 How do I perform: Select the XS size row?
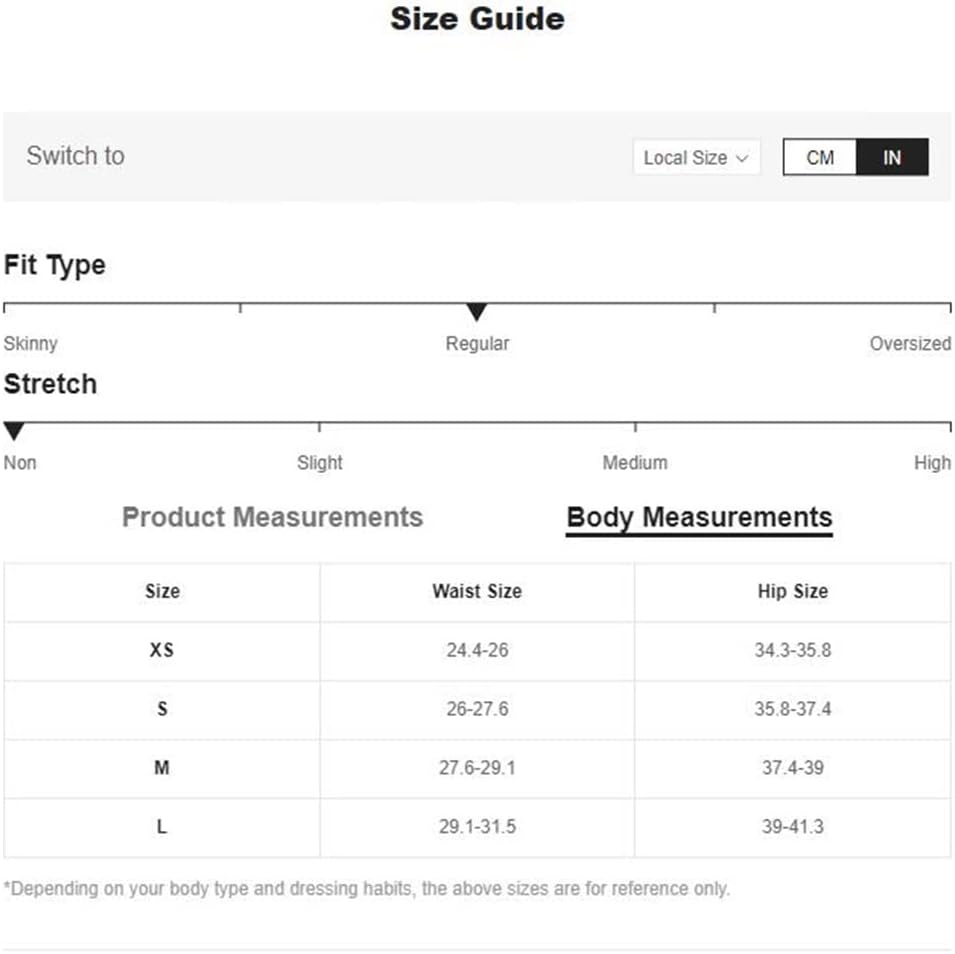pos(477,651)
